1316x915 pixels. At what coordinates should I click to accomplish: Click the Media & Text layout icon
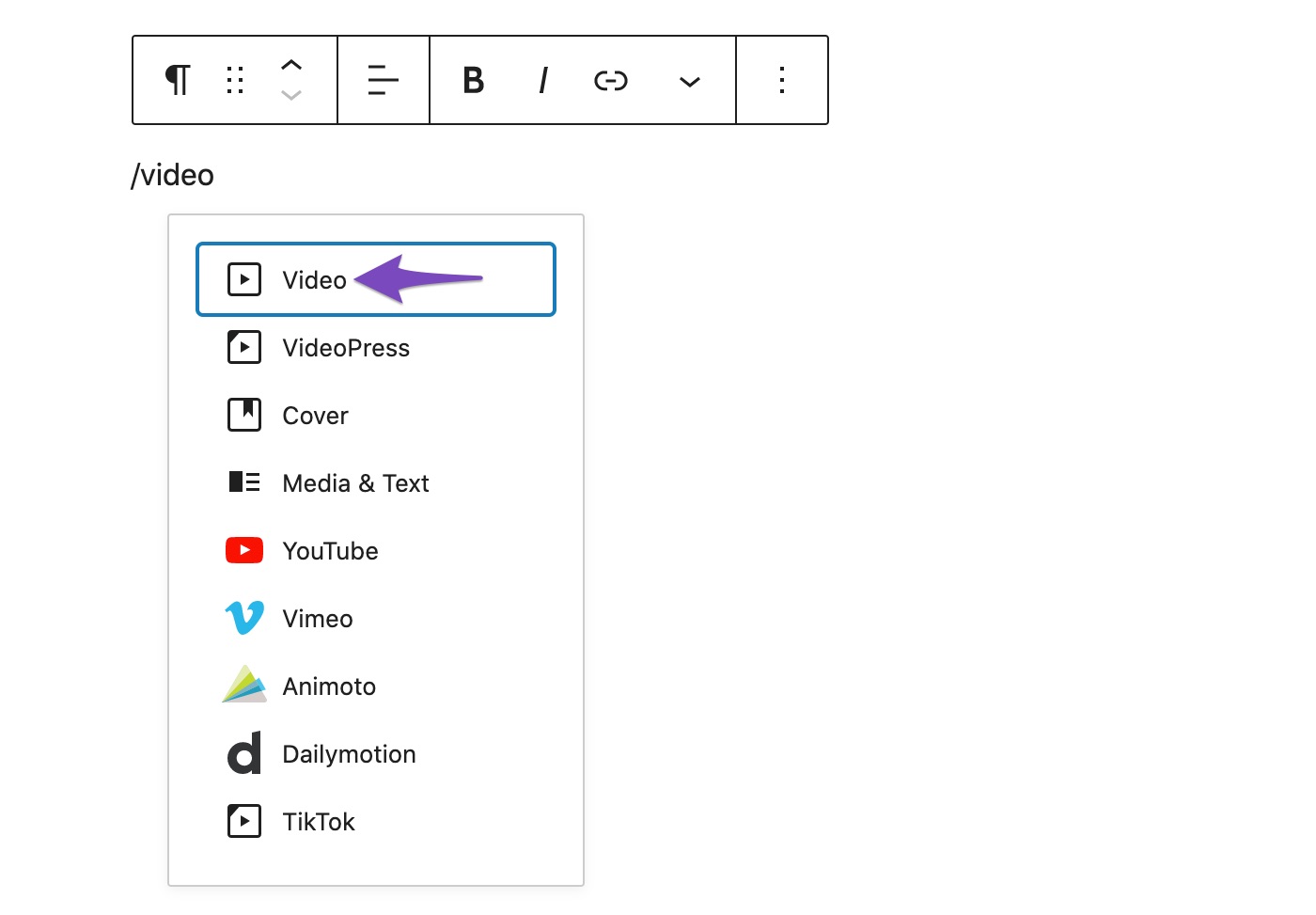pos(244,482)
